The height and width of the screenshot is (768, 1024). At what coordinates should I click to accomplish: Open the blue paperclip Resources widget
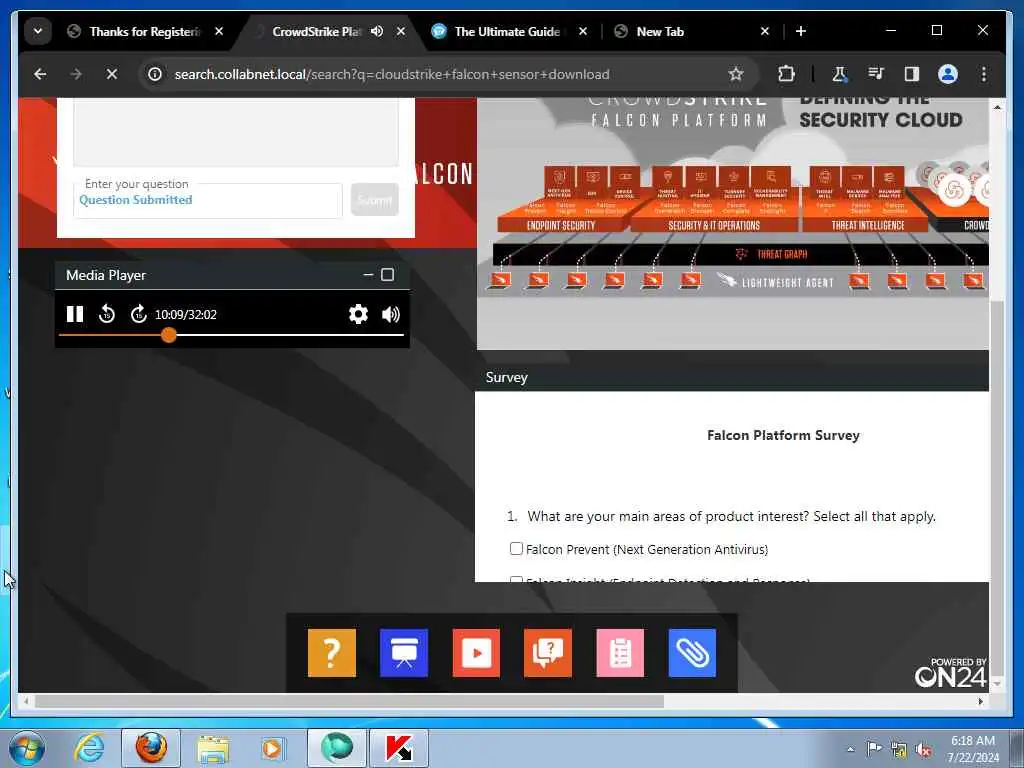(x=692, y=652)
